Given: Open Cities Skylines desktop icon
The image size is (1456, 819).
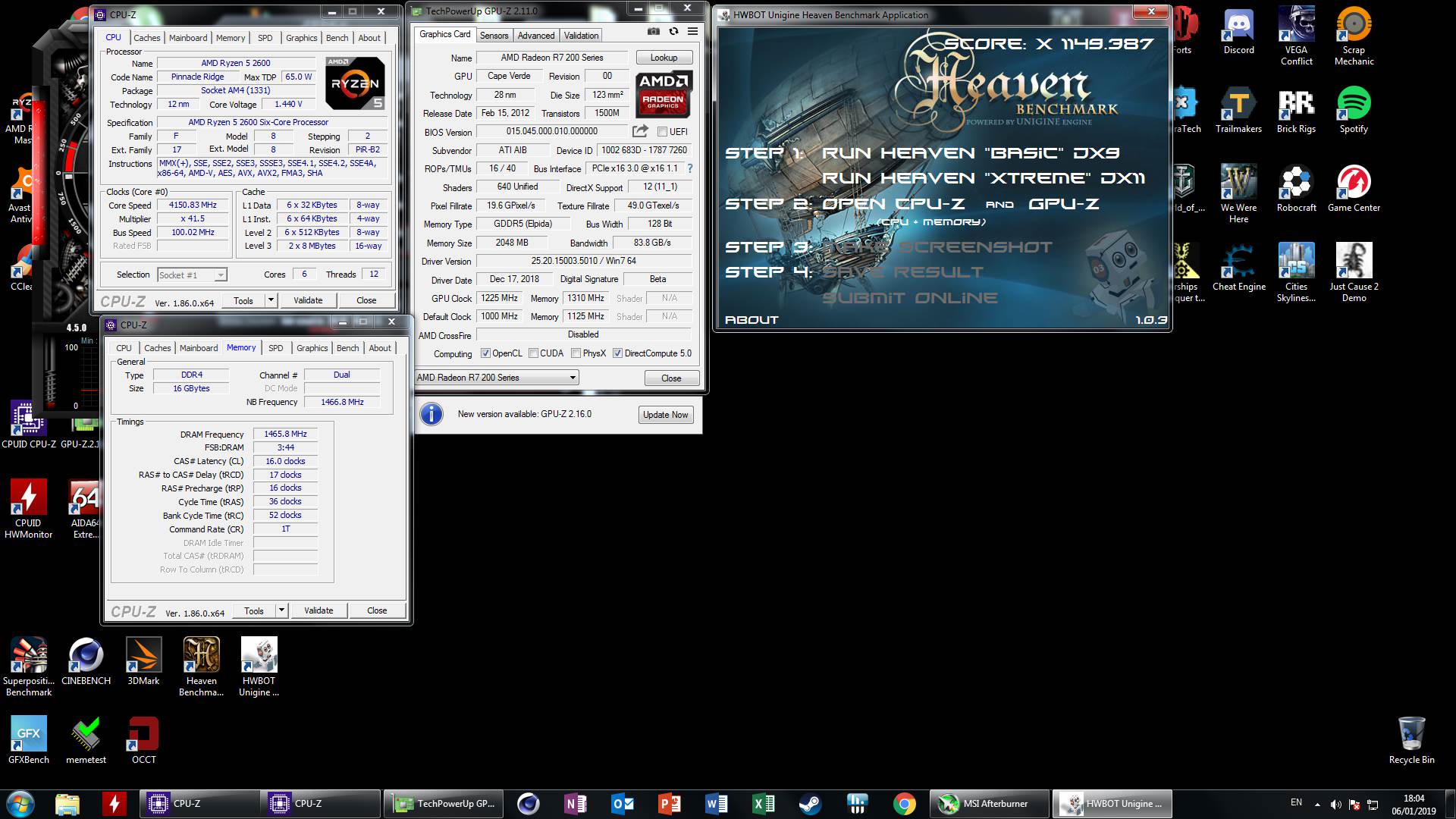Looking at the screenshot, I should click(x=1296, y=273).
